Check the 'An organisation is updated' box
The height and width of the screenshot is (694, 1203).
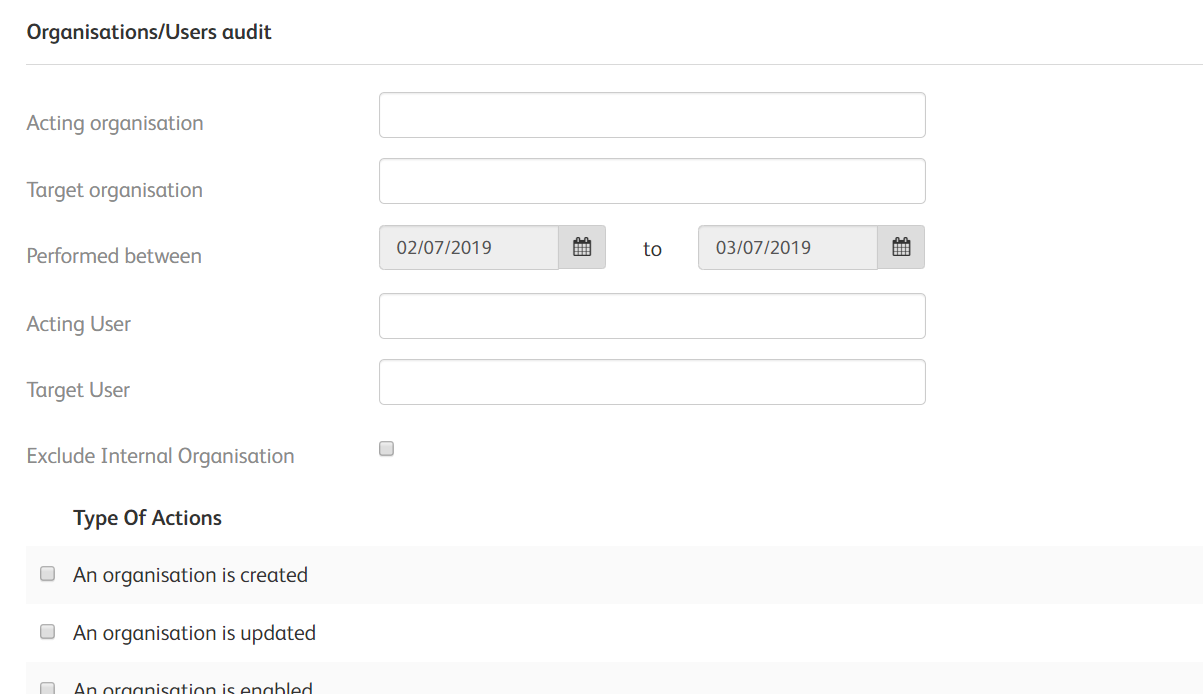47,632
